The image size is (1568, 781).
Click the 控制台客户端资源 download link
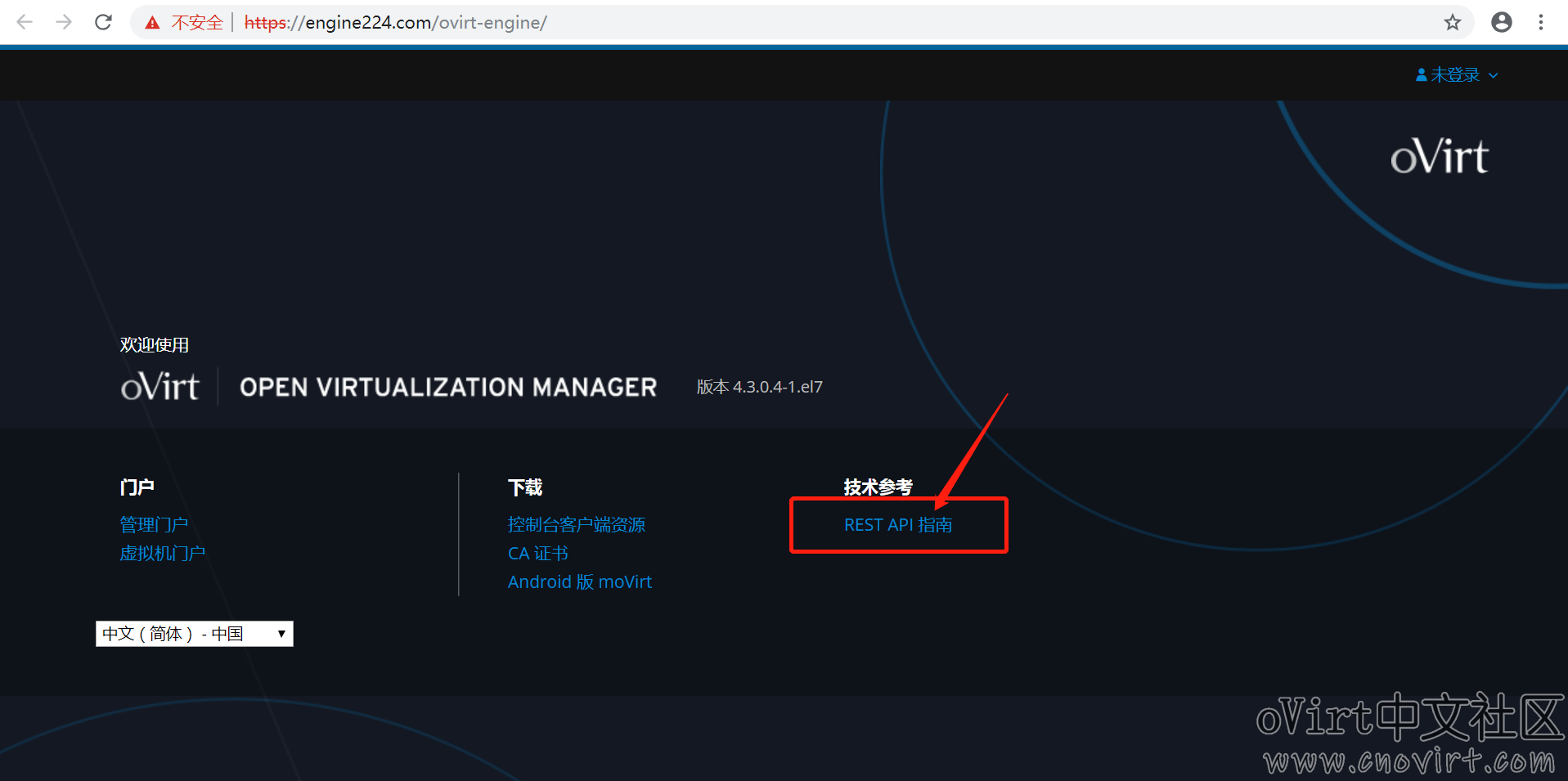pyautogui.click(x=577, y=524)
